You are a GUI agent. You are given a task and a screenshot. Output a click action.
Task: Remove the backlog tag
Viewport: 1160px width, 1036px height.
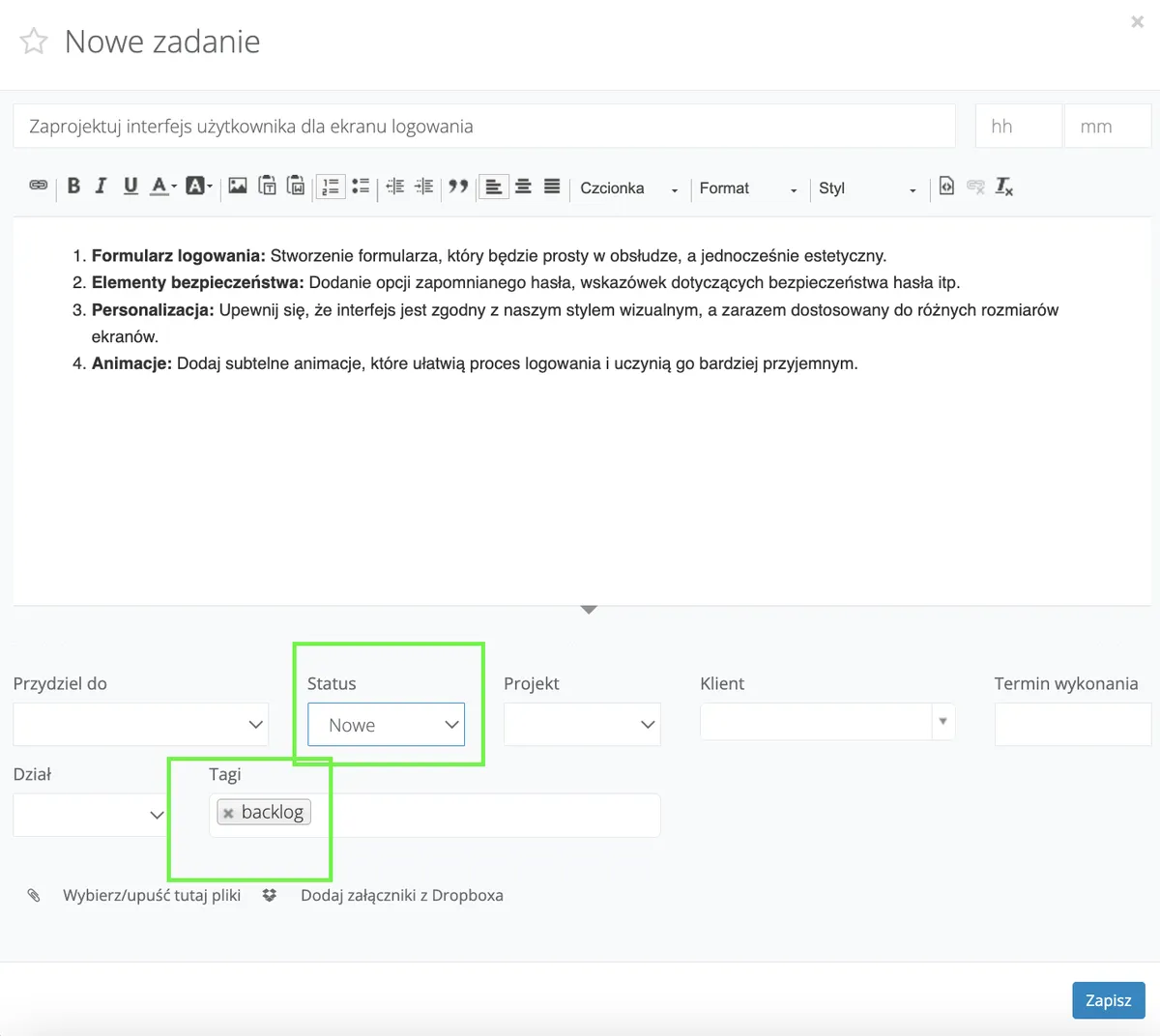point(228,814)
